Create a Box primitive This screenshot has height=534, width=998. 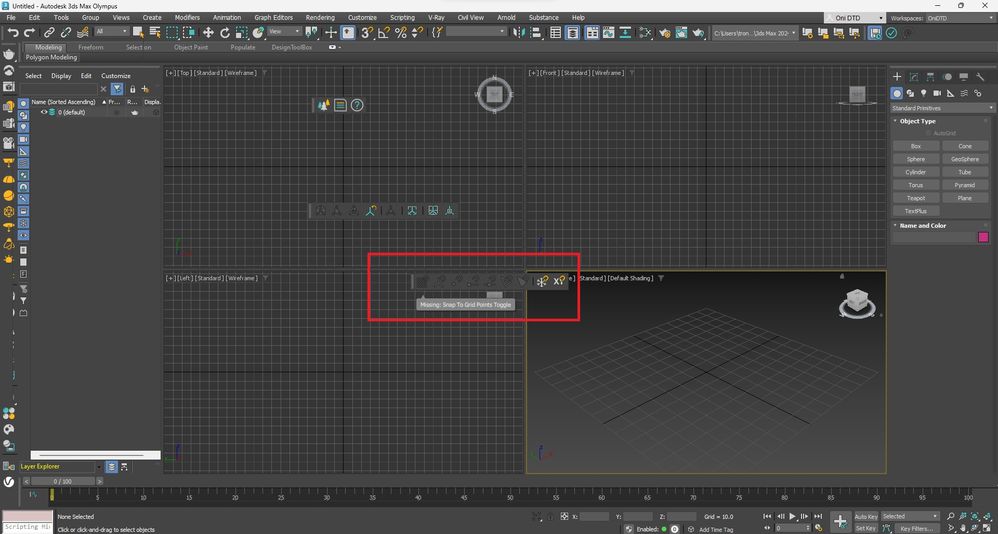click(916, 146)
